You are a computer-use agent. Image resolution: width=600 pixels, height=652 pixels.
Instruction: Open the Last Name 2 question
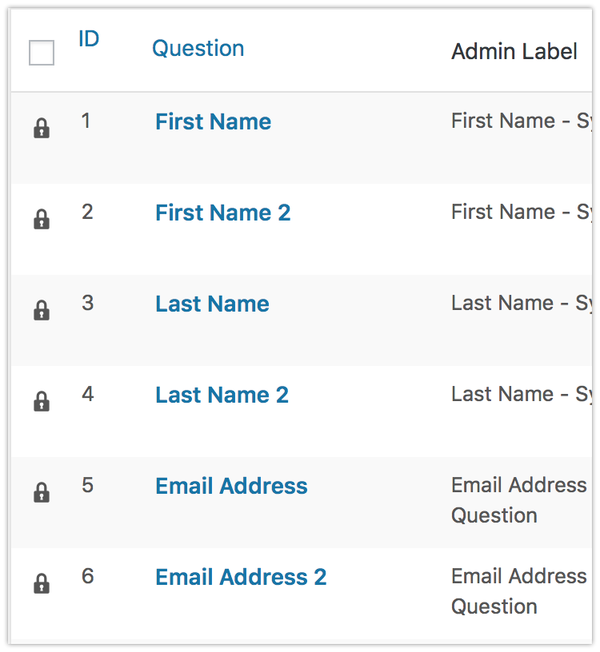(222, 395)
